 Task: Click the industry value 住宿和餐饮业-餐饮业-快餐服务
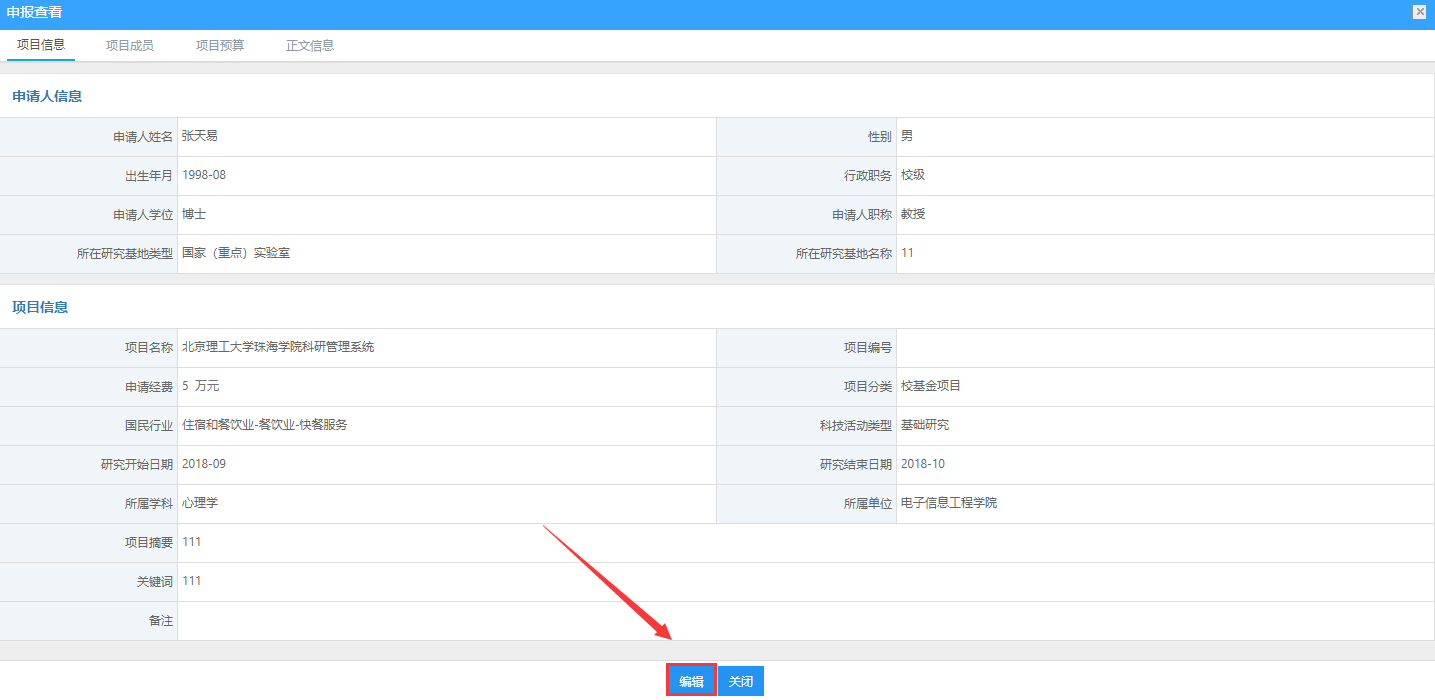point(265,425)
